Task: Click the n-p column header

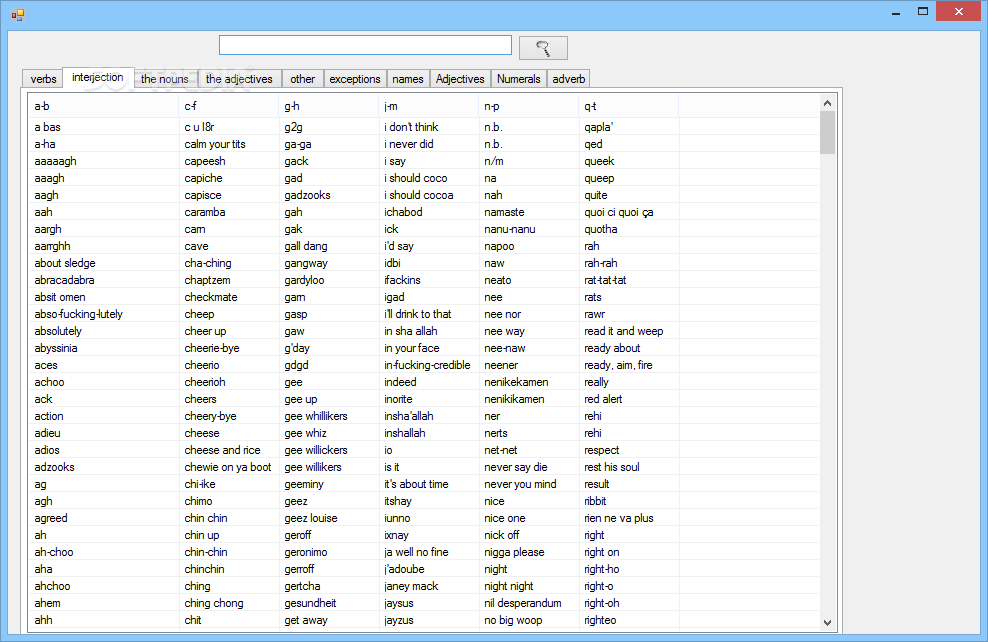Action: 529,106
